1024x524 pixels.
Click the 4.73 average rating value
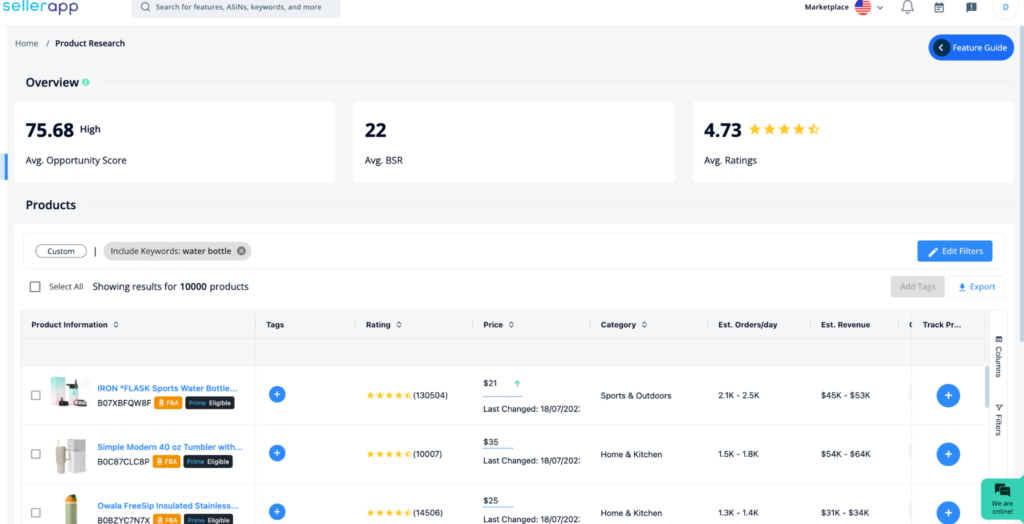coord(723,131)
